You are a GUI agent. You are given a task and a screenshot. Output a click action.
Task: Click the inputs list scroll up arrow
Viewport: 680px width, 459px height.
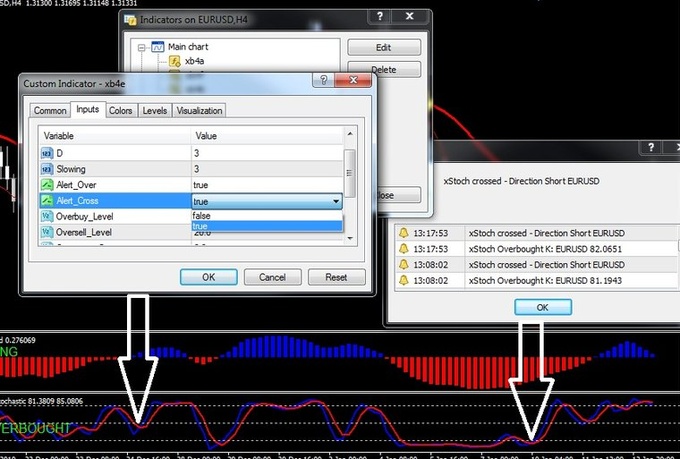350,134
